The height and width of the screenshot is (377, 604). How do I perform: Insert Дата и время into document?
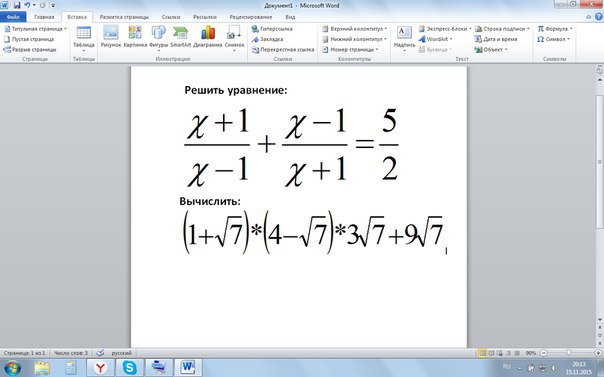[496, 39]
